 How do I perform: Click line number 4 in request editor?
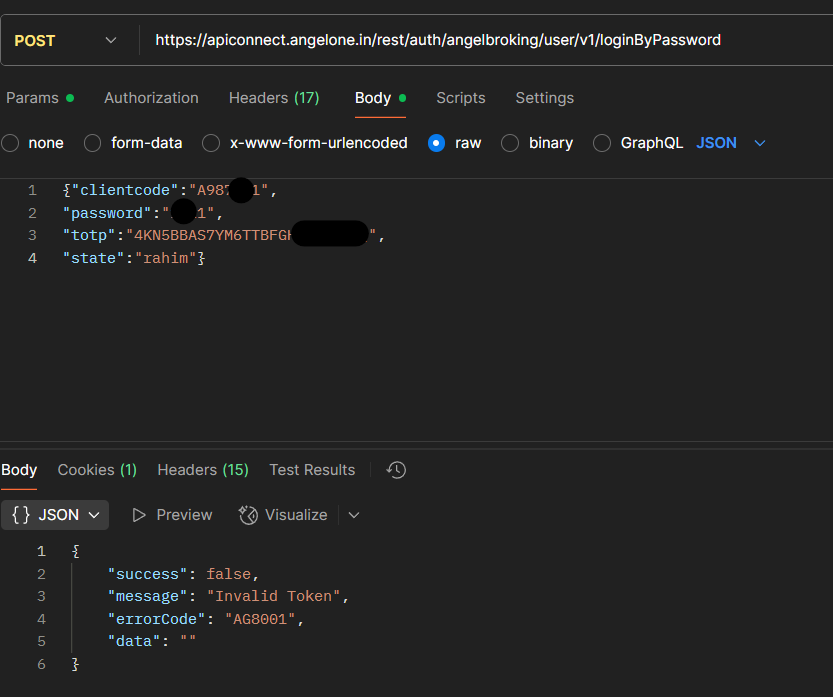click(x=32, y=258)
